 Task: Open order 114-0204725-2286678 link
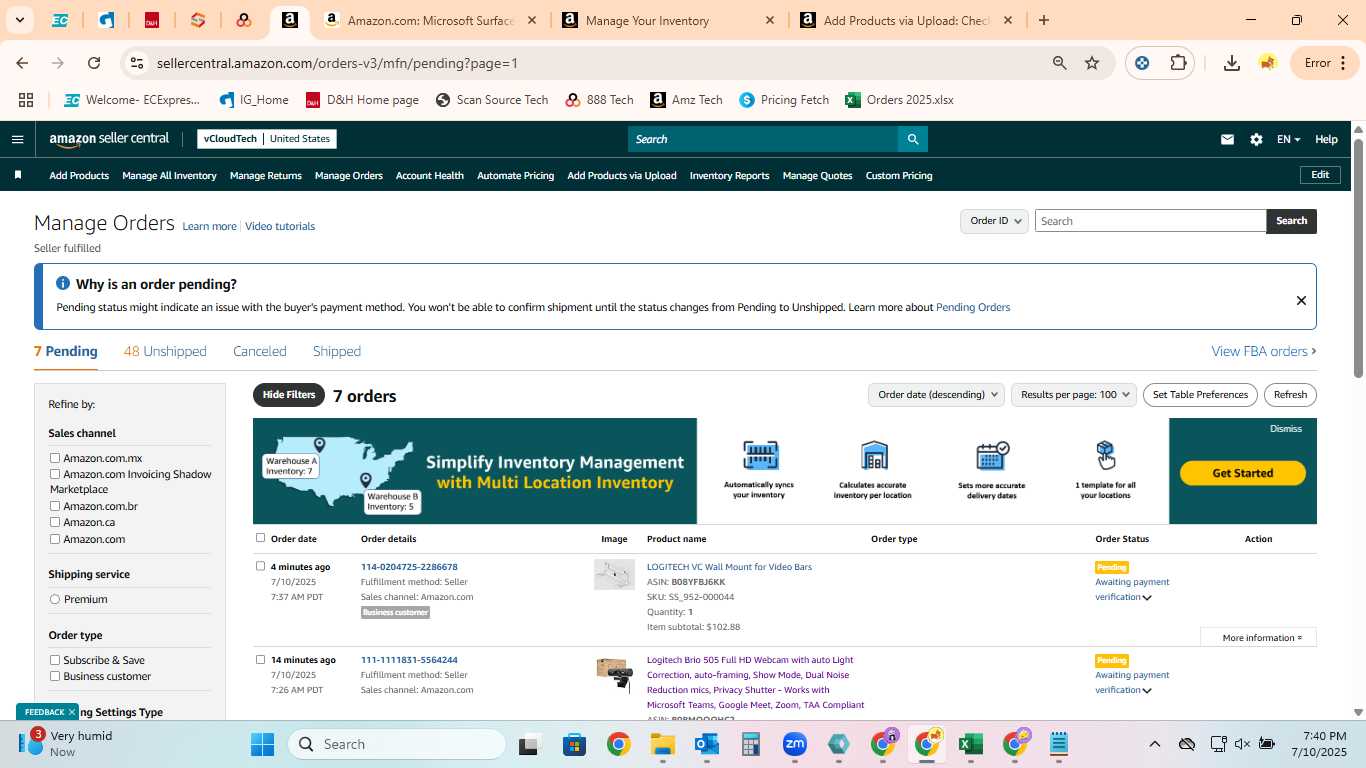click(409, 567)
